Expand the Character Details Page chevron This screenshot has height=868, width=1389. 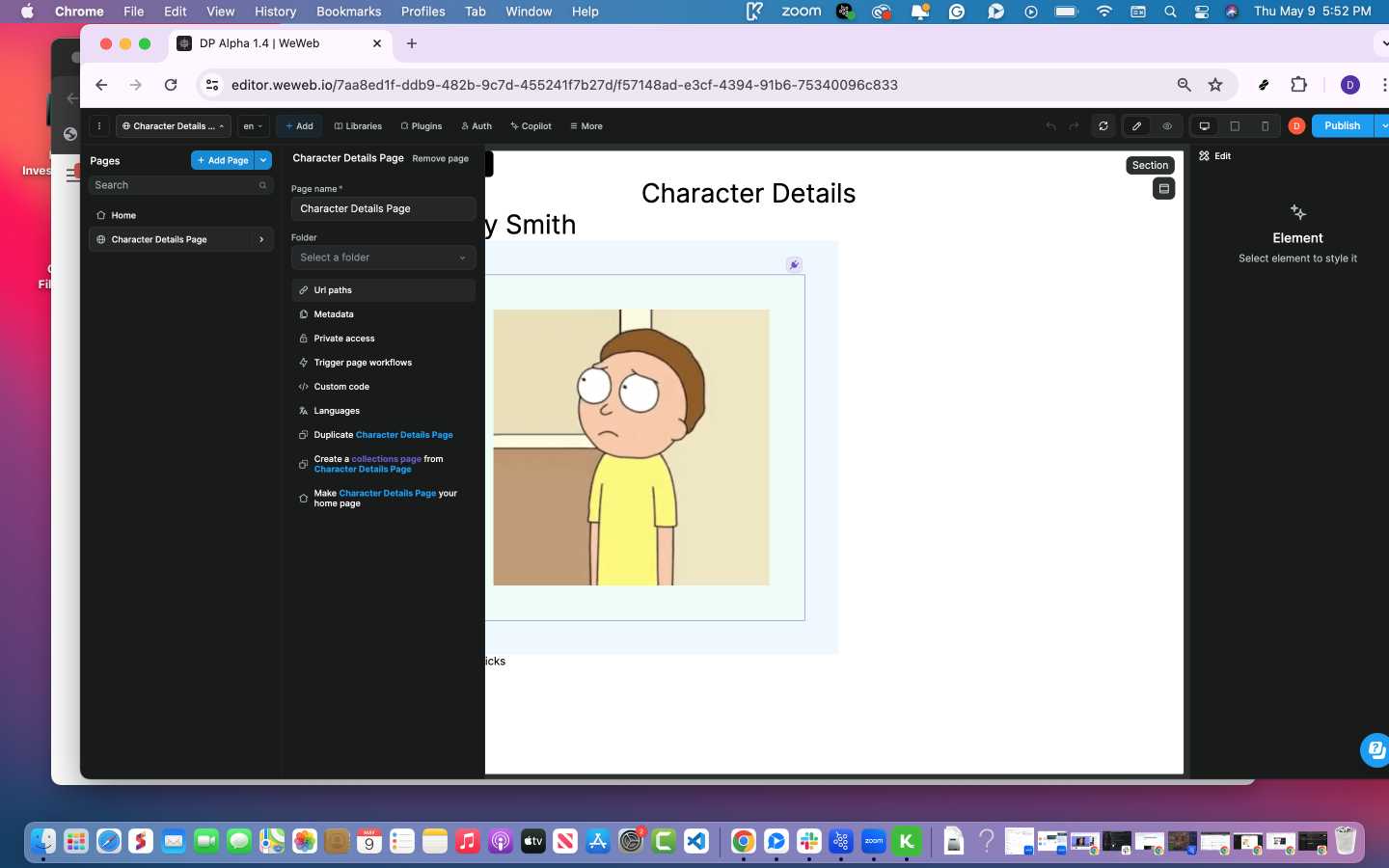tap(261, 239)
